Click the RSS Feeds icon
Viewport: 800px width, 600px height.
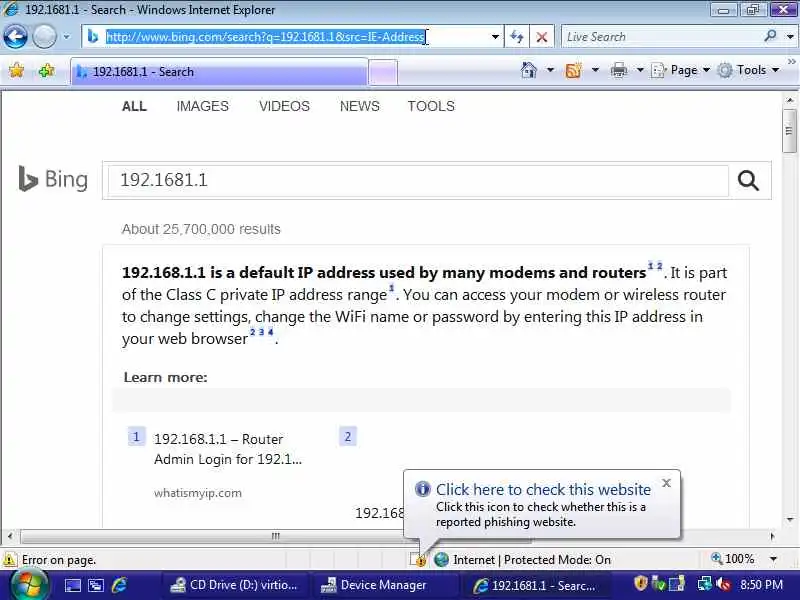573,70
